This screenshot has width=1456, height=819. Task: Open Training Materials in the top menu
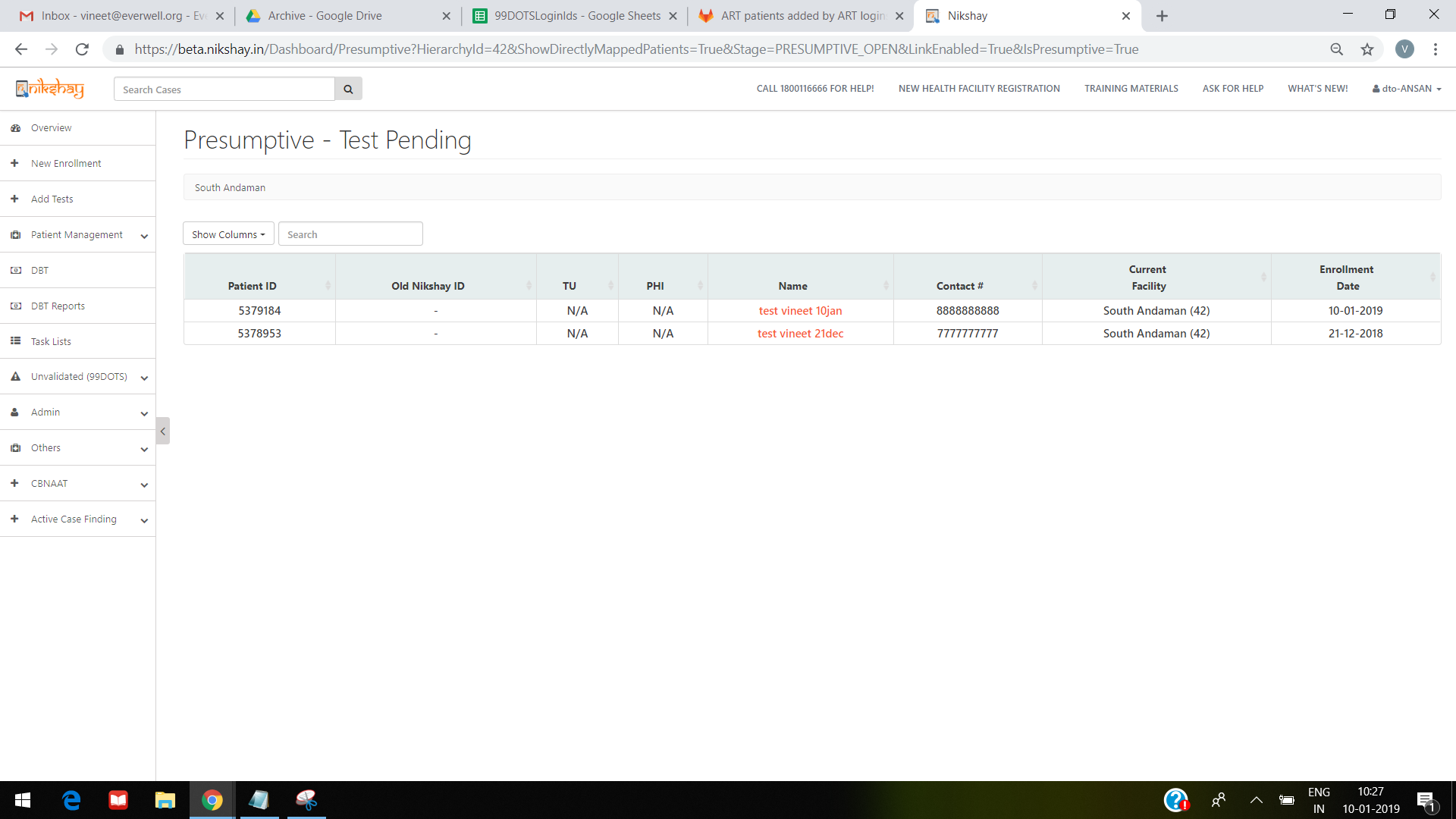1131,89
